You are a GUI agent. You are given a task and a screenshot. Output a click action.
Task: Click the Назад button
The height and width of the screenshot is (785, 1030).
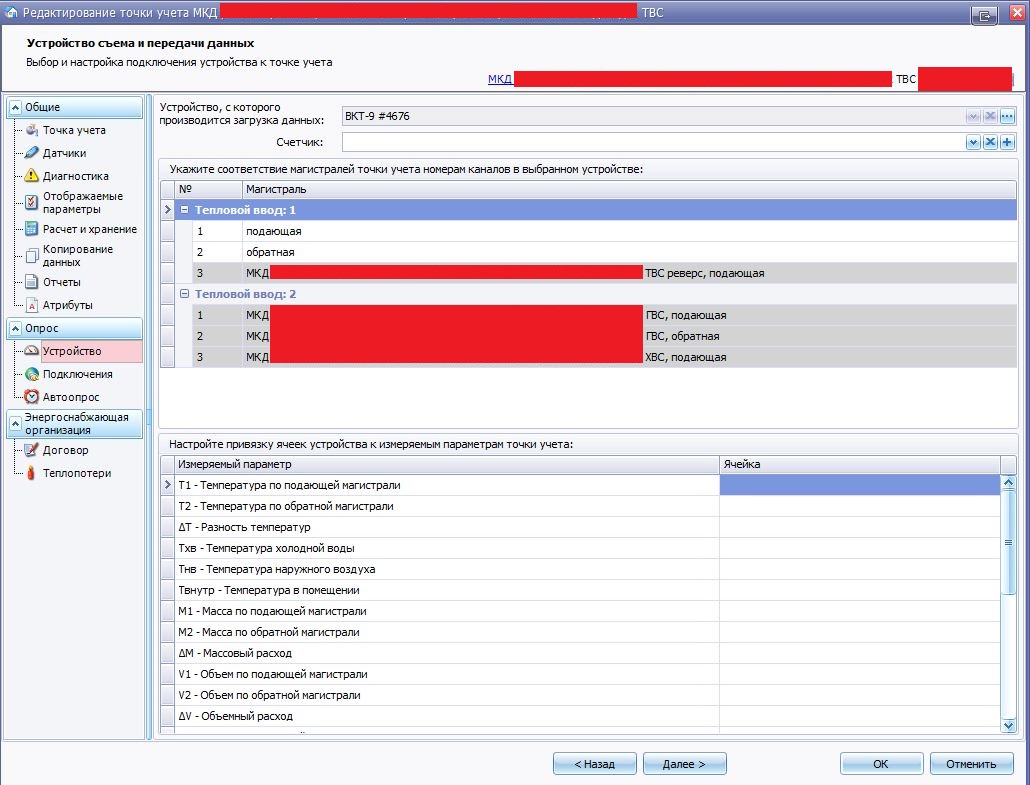pos(594,764)
